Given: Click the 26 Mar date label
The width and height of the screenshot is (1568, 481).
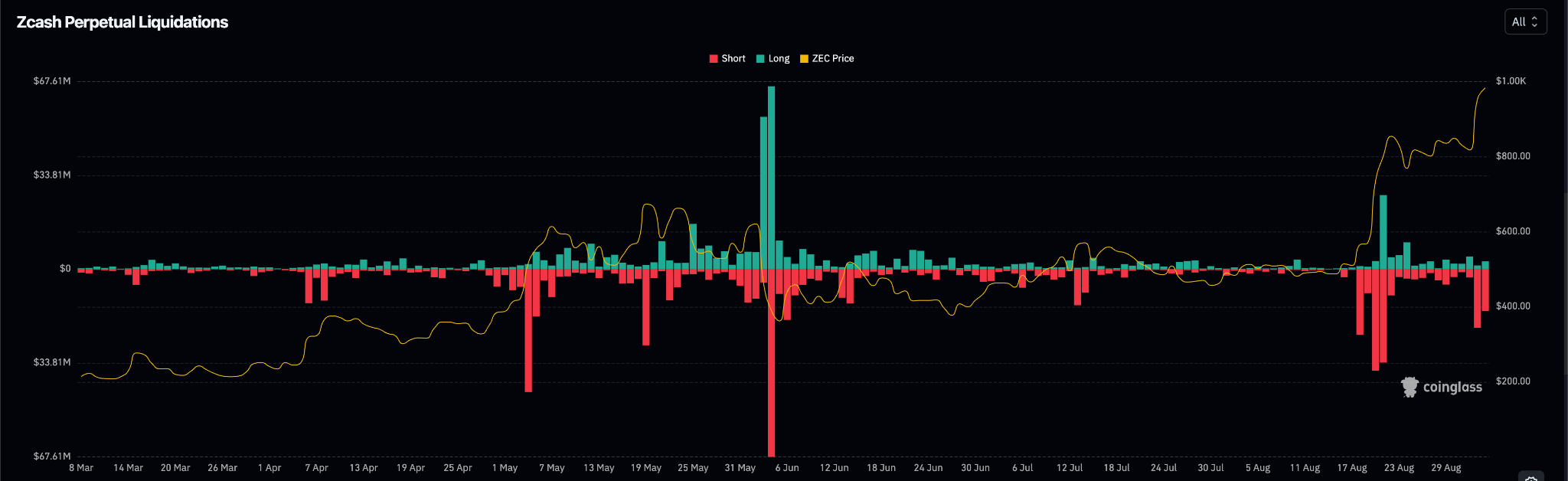Looking at the screenshot, I should click(222, 468).
